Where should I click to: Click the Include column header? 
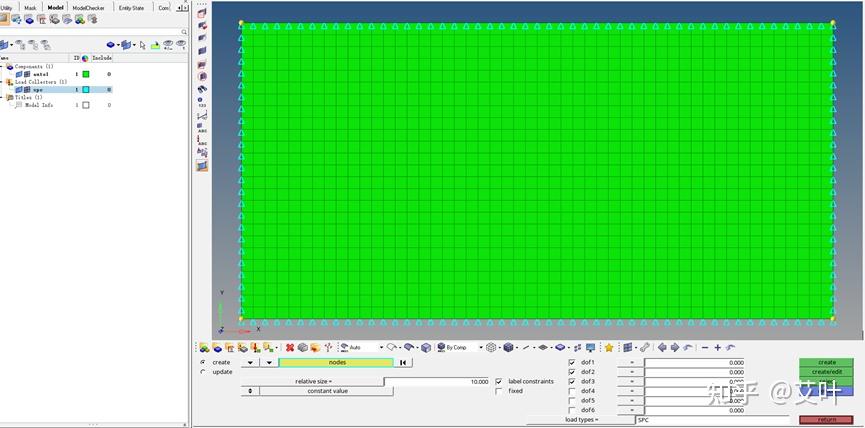[x=102, y=58]
